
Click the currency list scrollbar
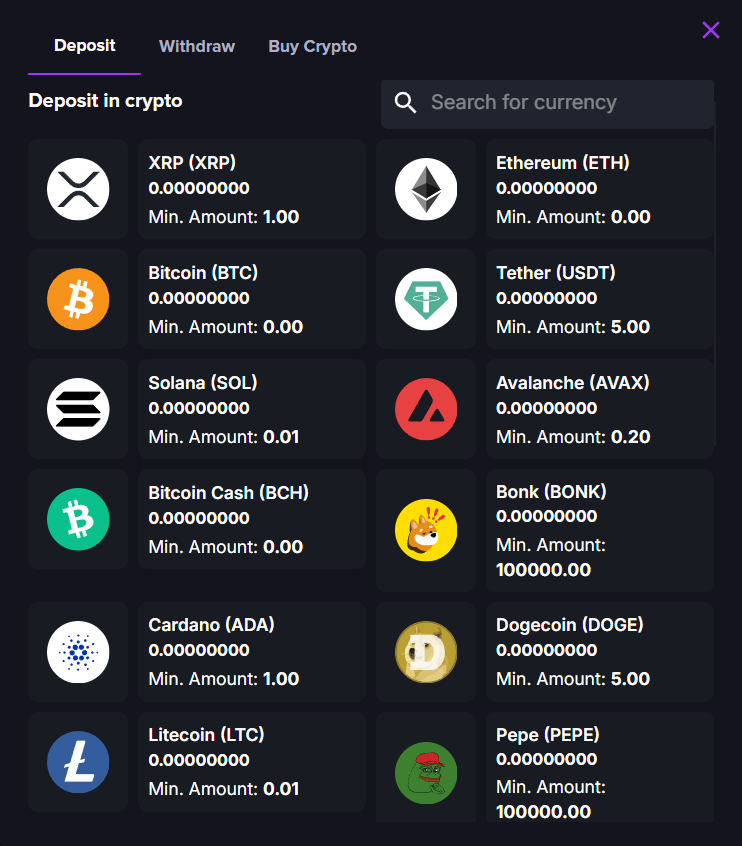coord(716,274)
